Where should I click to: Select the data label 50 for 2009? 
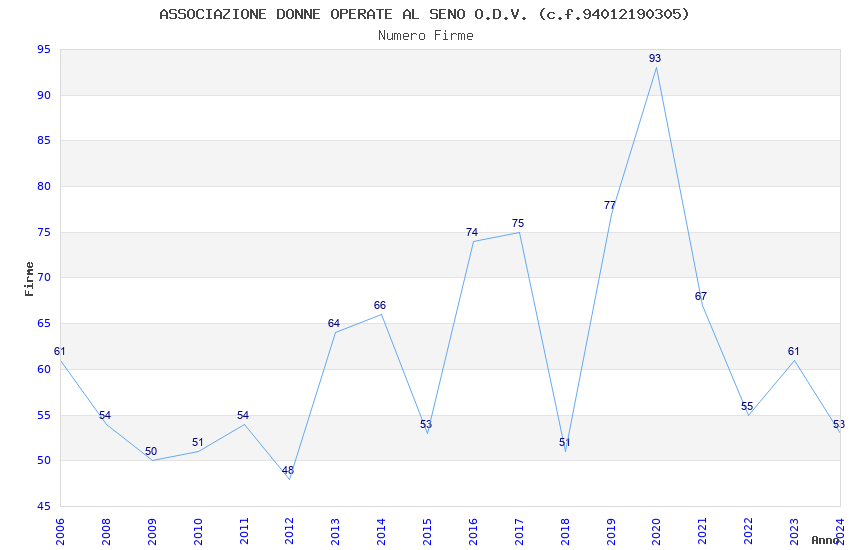coord(151,451)
